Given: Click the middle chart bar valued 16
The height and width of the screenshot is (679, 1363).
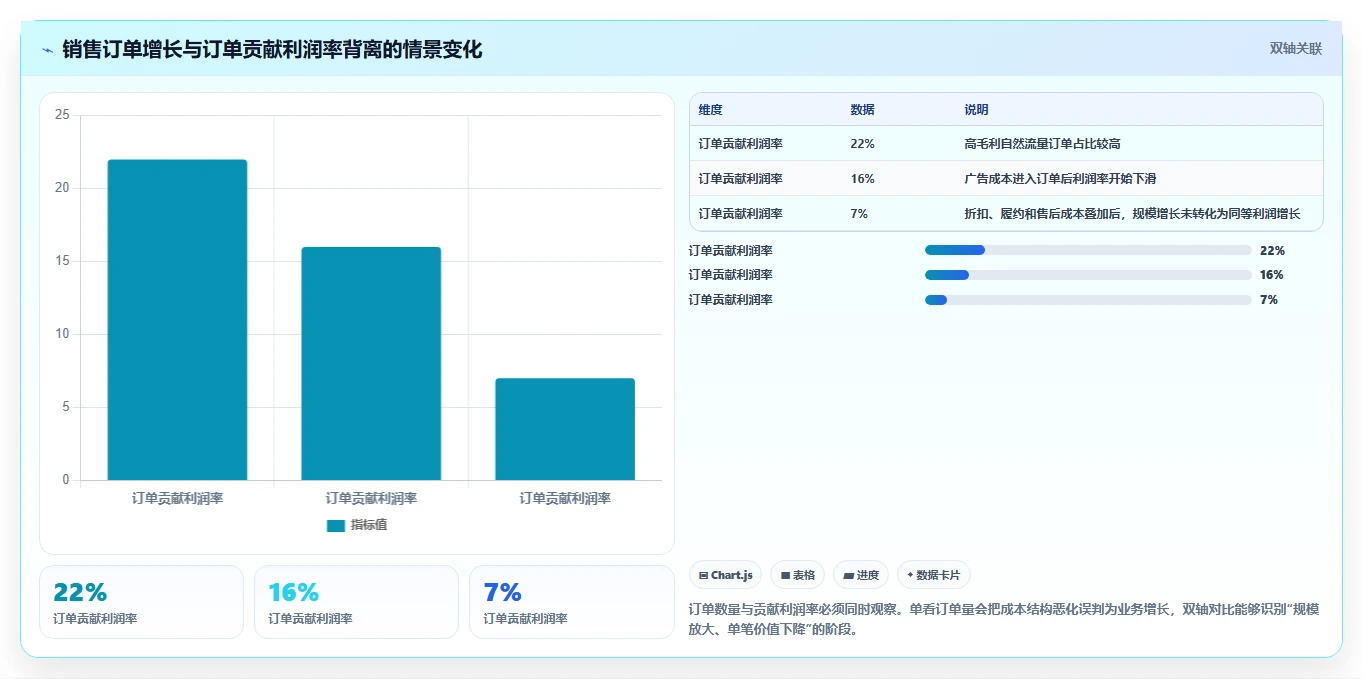Looking at the screenshot, I should [371, 364].
